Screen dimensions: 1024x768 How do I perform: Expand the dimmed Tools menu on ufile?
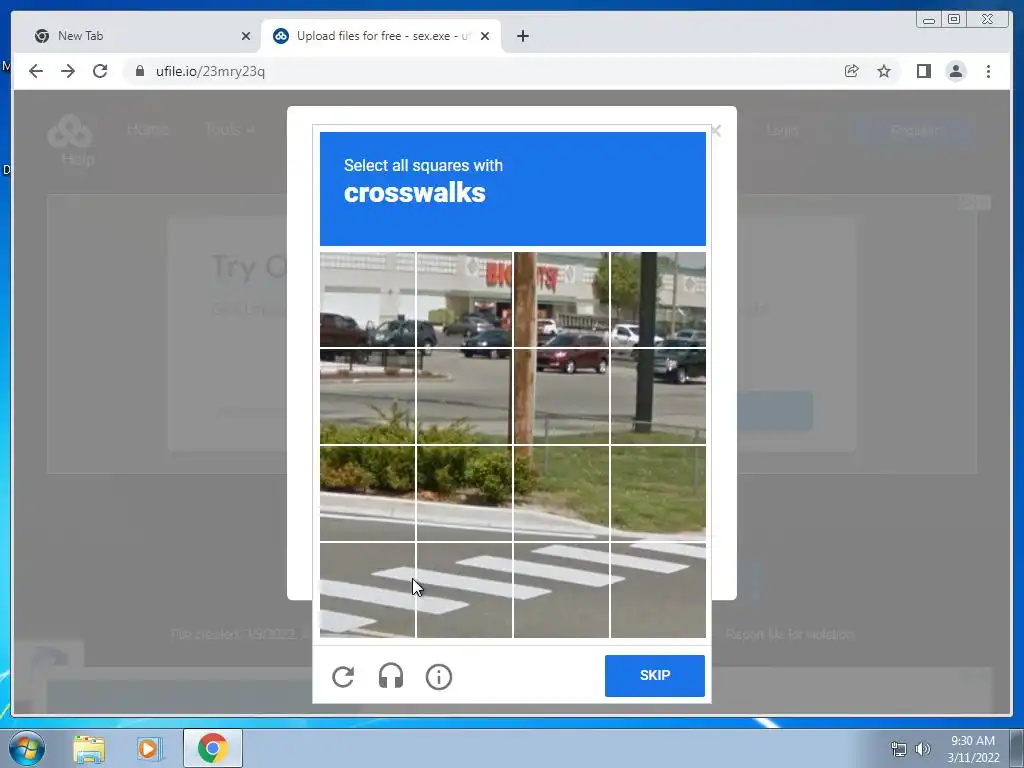229,129
